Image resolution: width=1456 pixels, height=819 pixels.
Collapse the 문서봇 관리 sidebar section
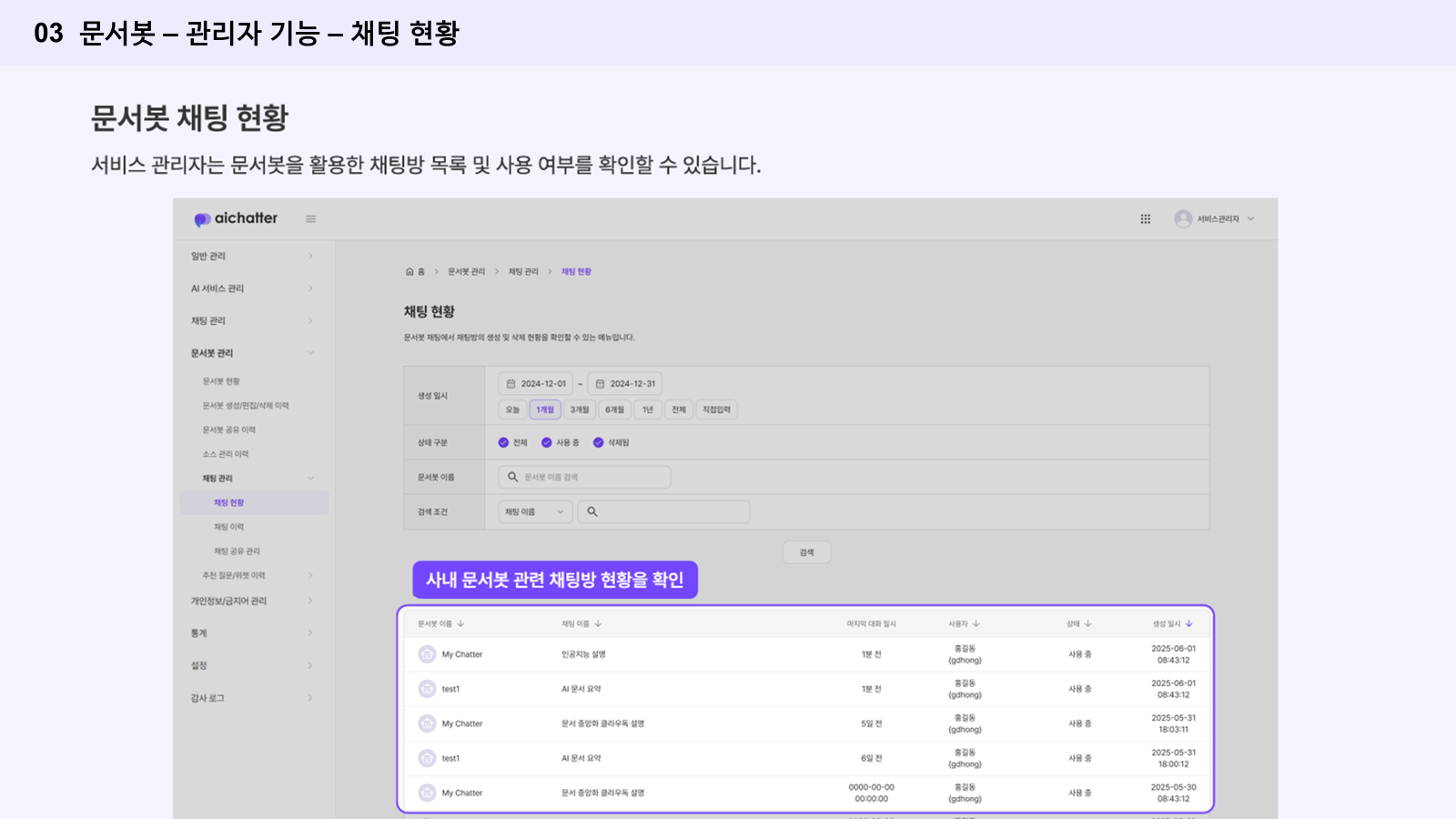pyautogui.click(x=310, y=353)
